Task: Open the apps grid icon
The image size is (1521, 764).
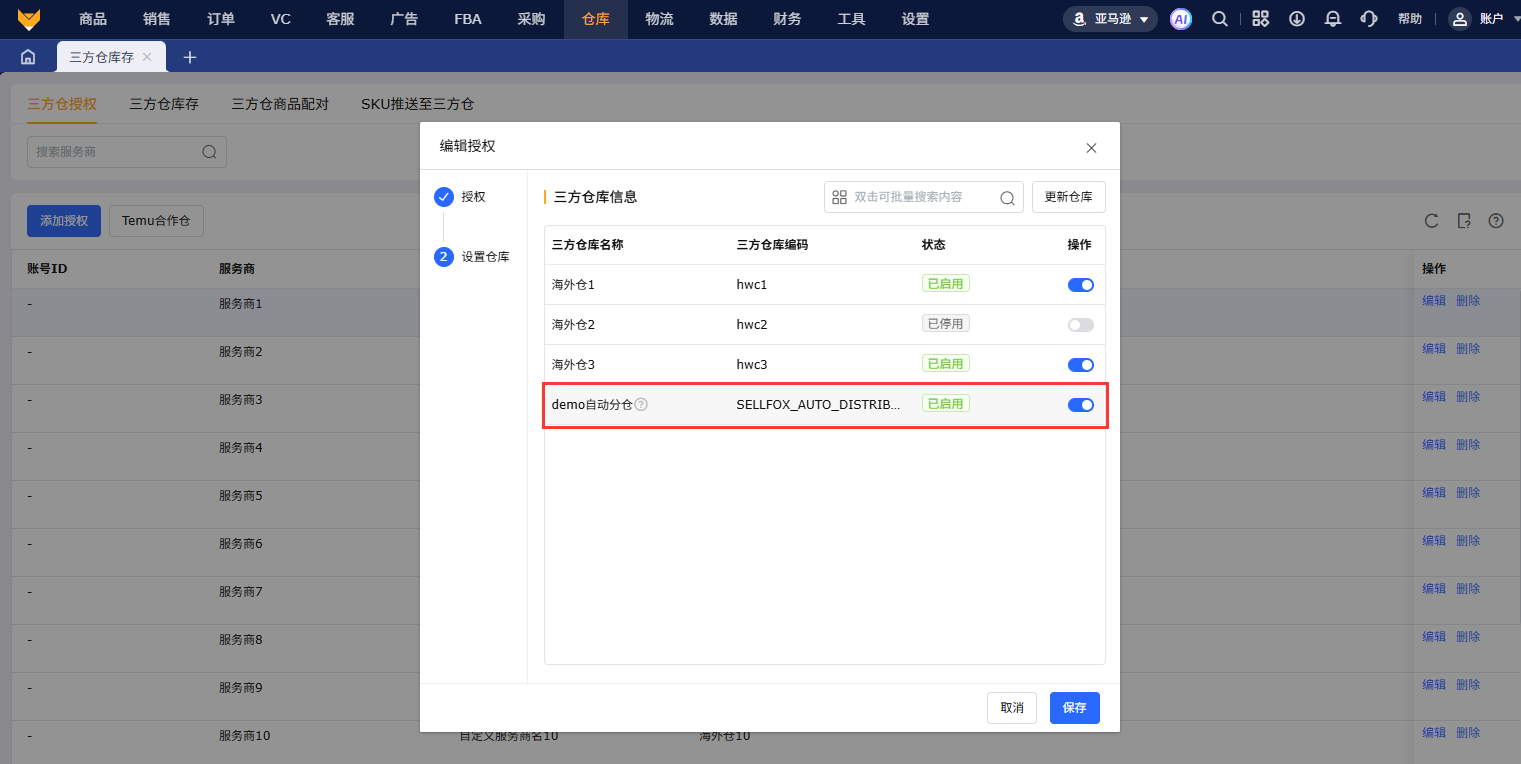Action: (x=1261, y=19)
